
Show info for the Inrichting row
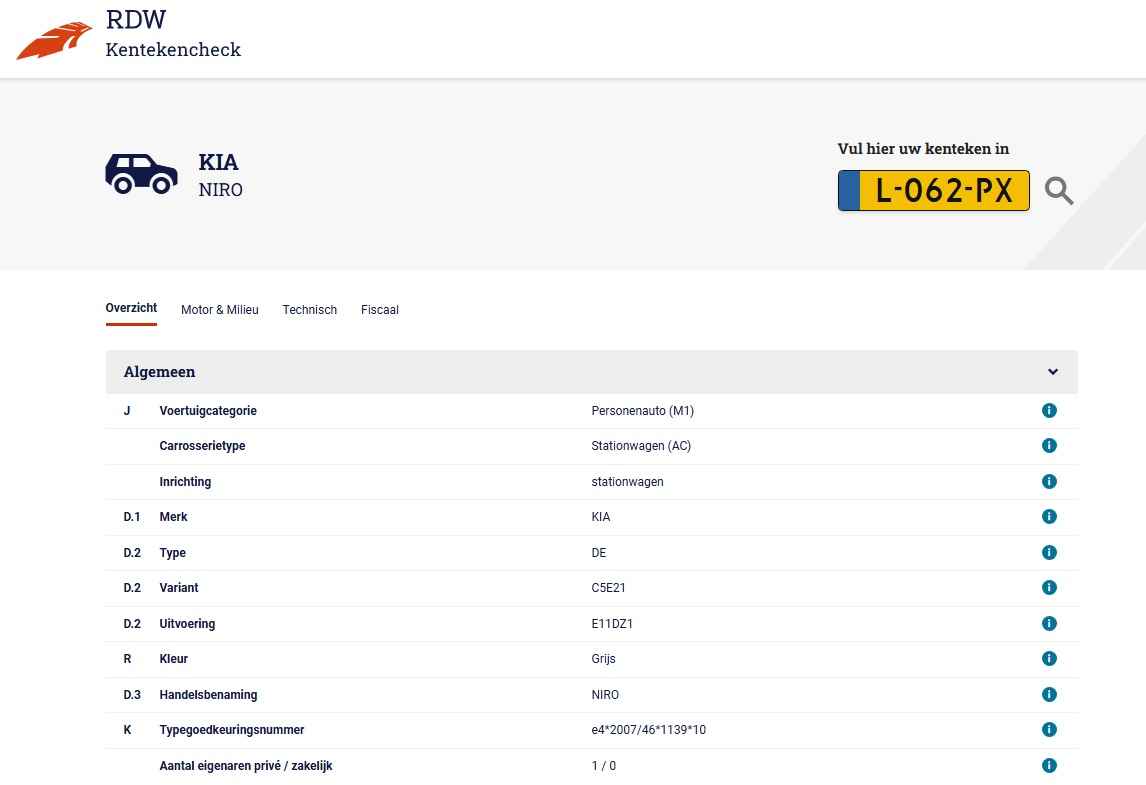pos(1049,481)
